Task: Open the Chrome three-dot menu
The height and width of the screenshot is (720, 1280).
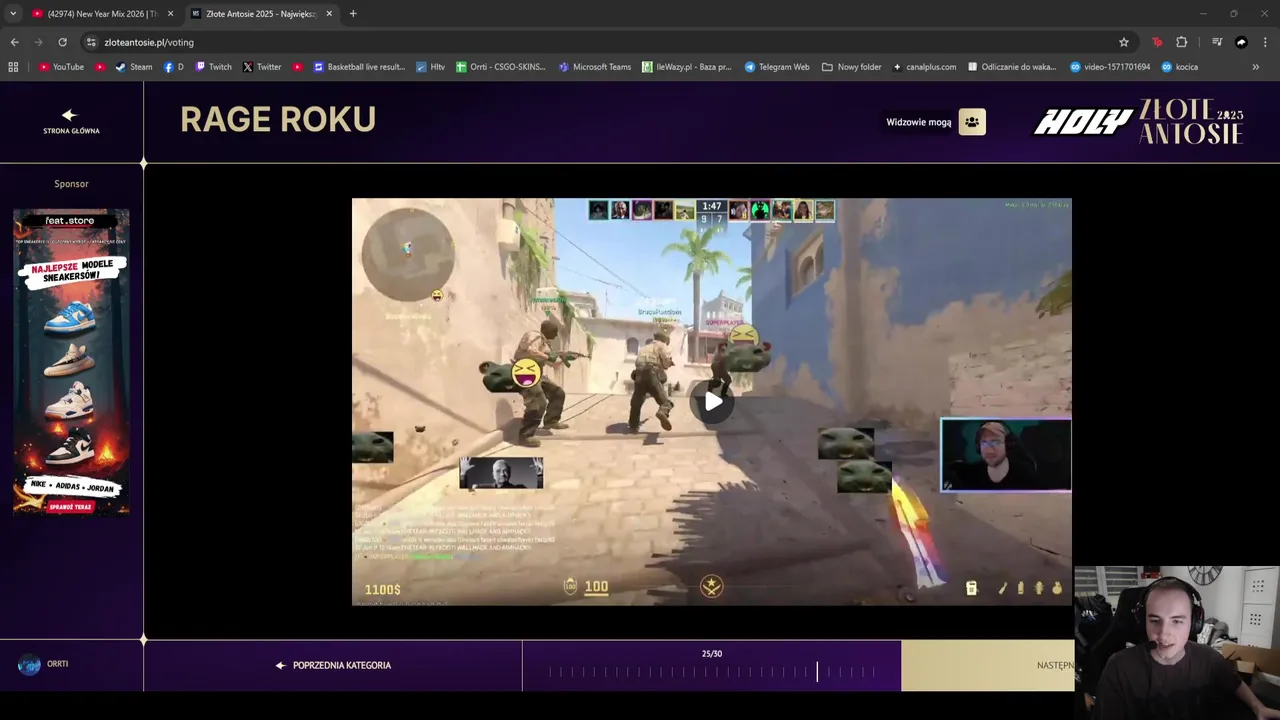Action: click(x=1266, y=42)
